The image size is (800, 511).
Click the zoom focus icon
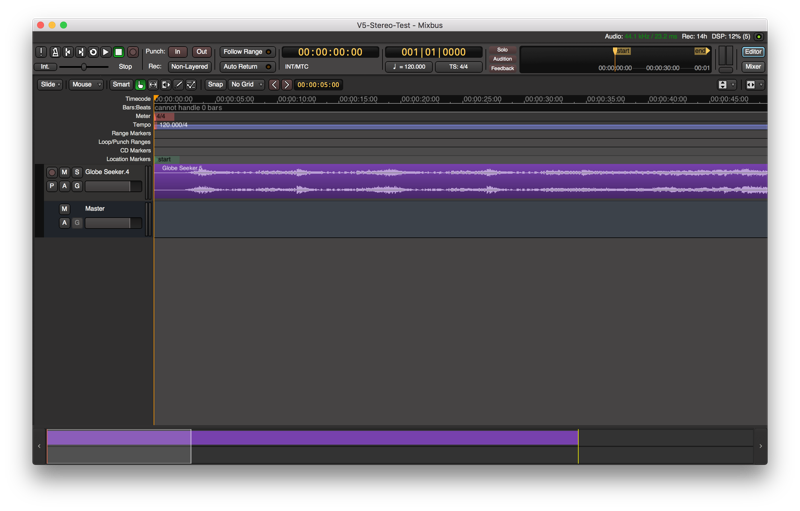pos(751,85)
